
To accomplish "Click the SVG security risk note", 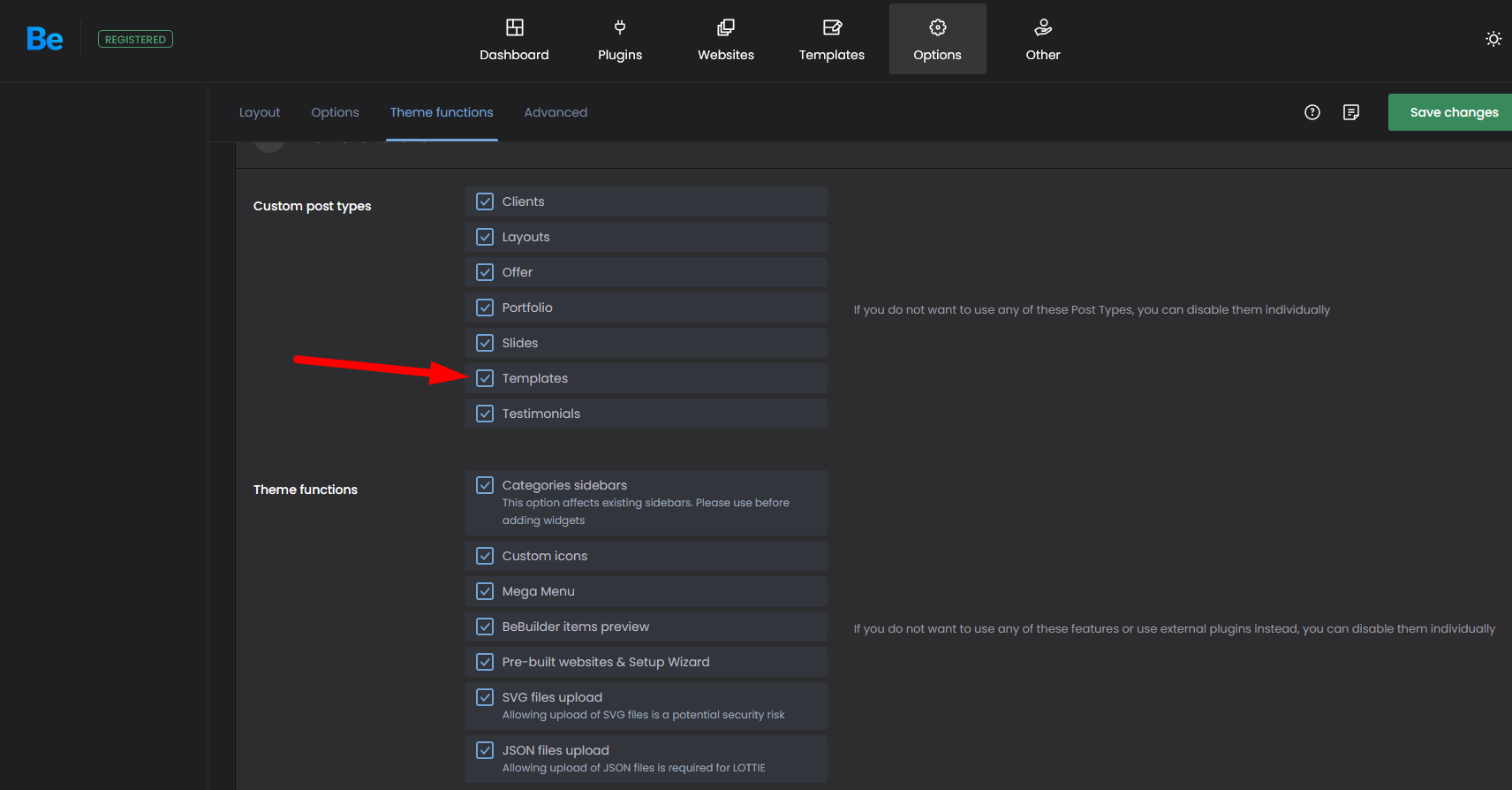I will click(x=643, y=715).
